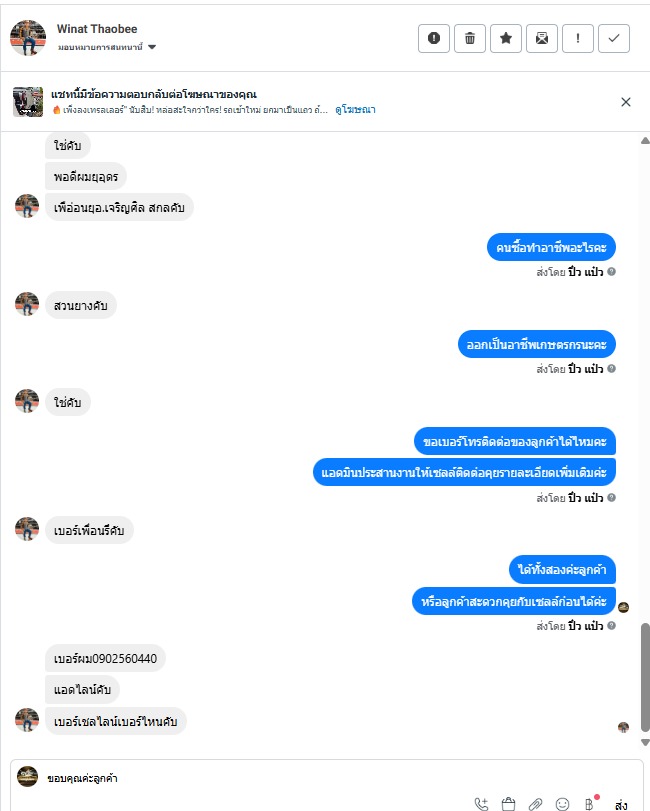The height and width of the screenshot is (811, 650).
Task: Open phone request icon in composer
Action: click(481, 804)
